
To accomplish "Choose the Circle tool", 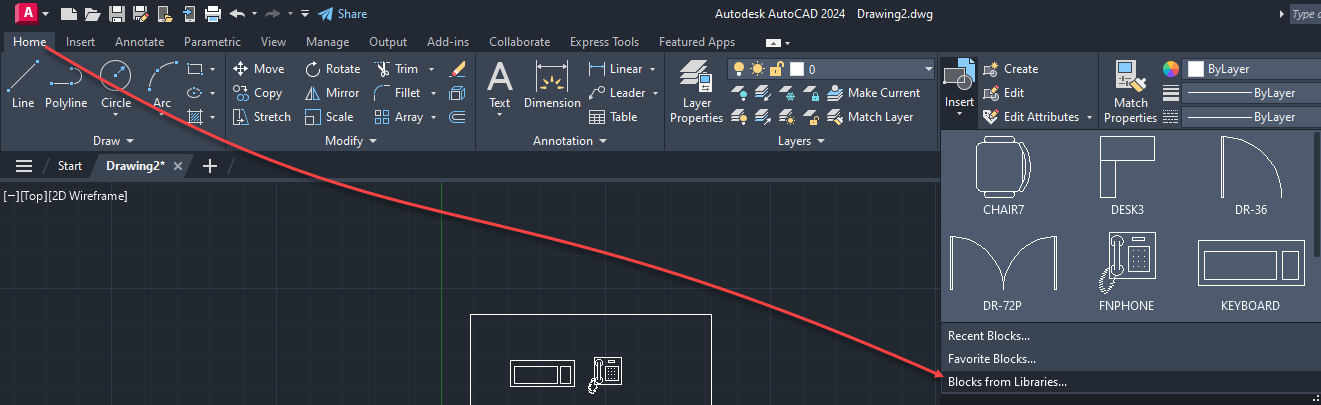I will click(116, 84).
